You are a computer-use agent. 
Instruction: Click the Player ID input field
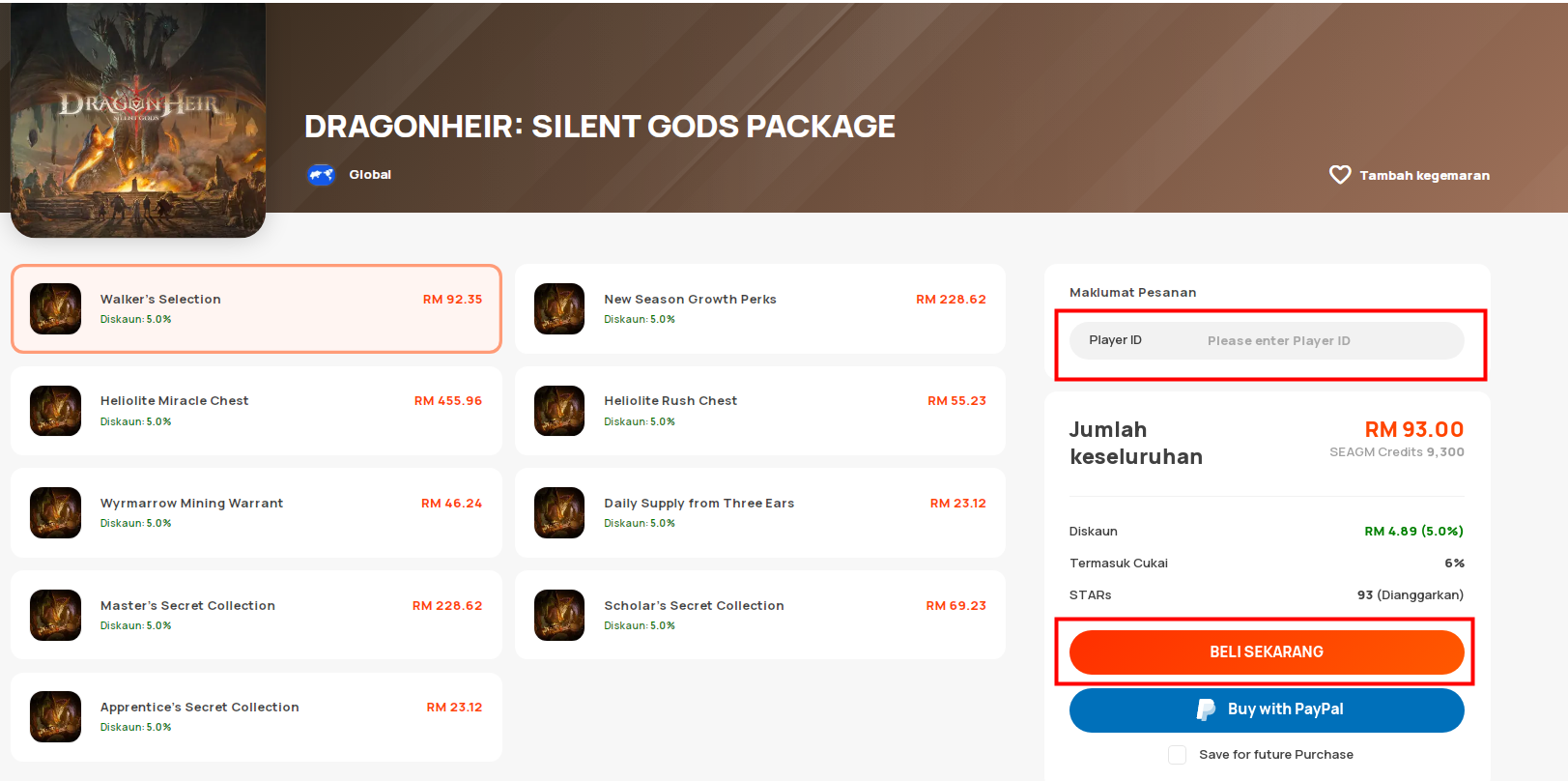tap(1267, 340)
